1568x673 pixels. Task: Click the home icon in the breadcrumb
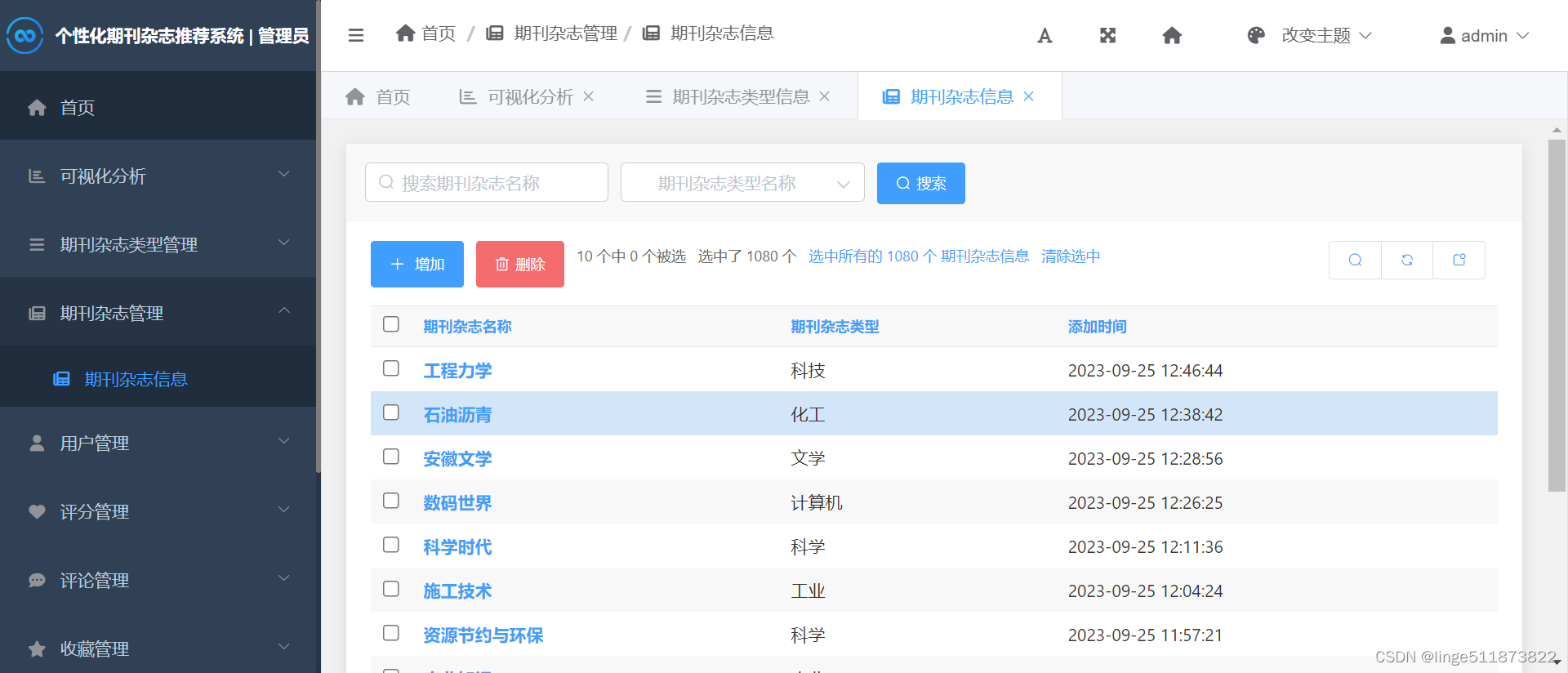coord(405,33)
